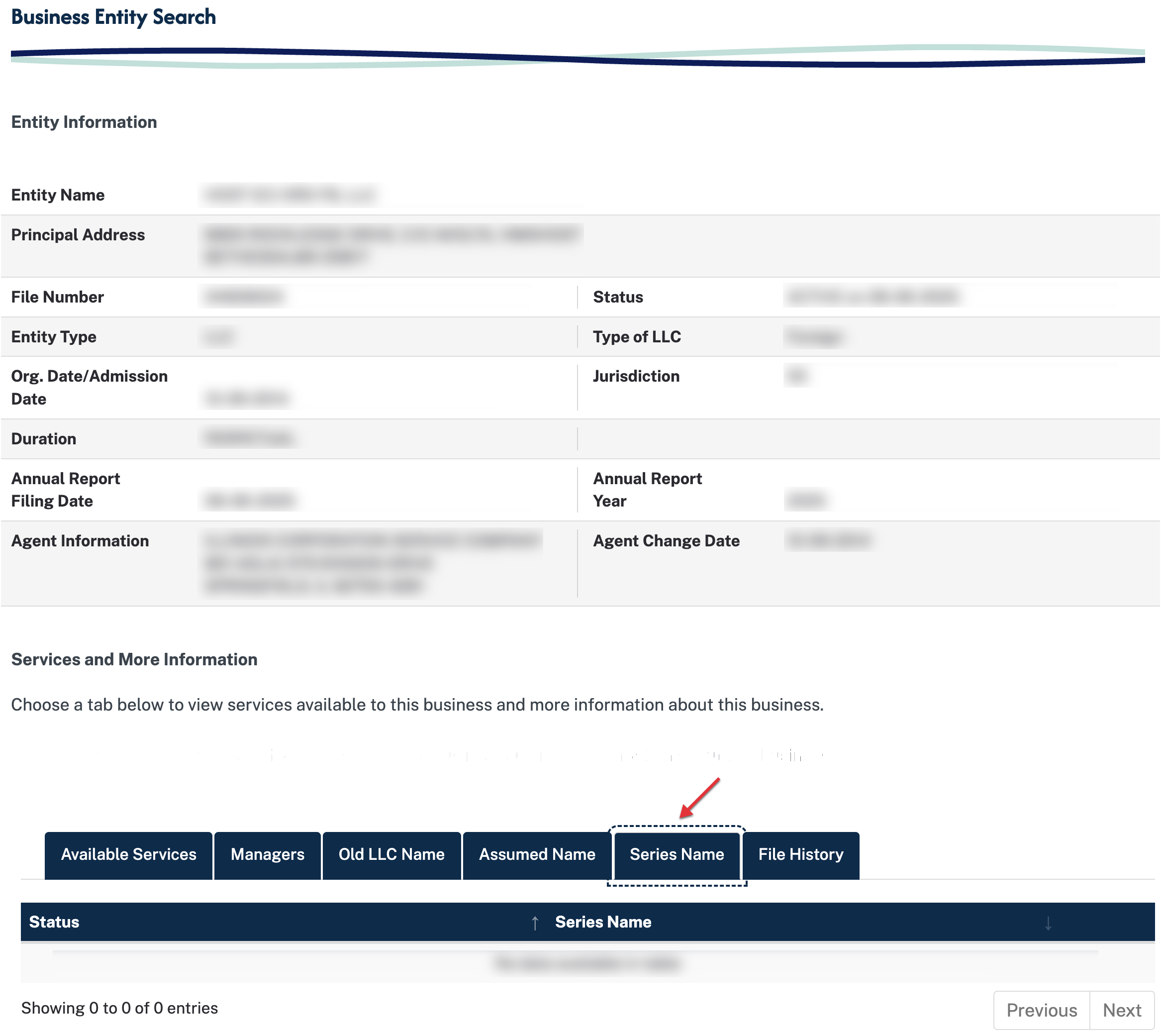Click the blurred entity Status value field
Screen dimensions: 1163x1036
(x=872, y=297)
